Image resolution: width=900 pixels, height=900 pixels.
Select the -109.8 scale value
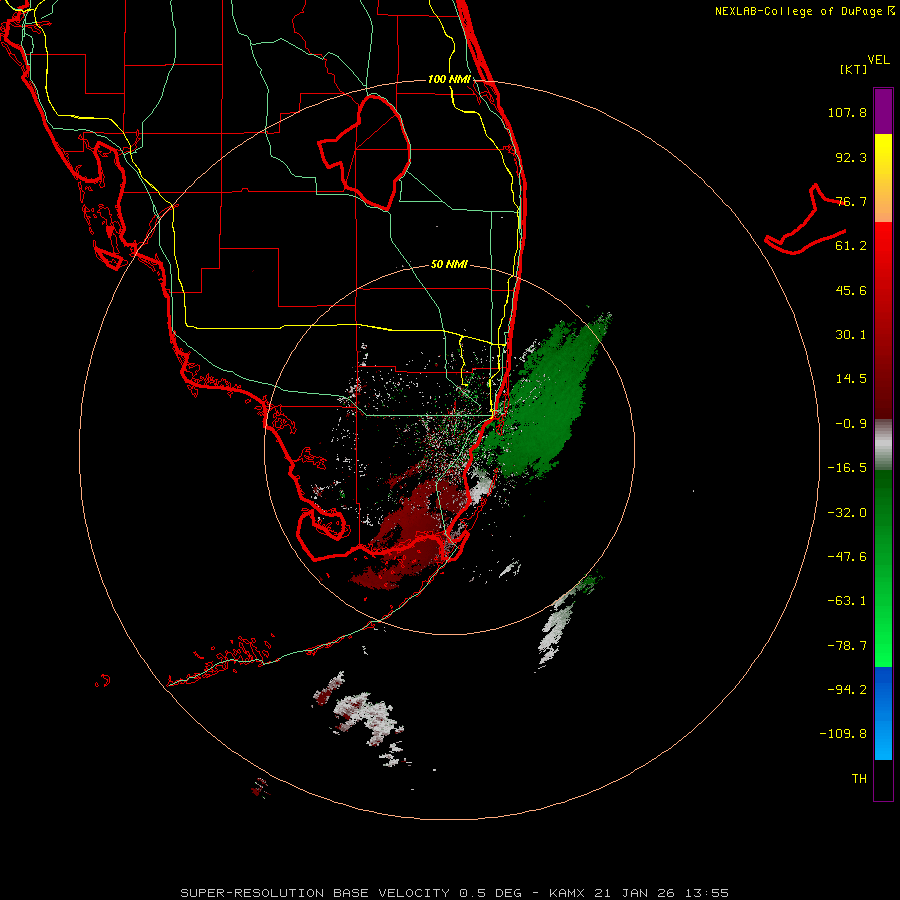tap(843, 734)
